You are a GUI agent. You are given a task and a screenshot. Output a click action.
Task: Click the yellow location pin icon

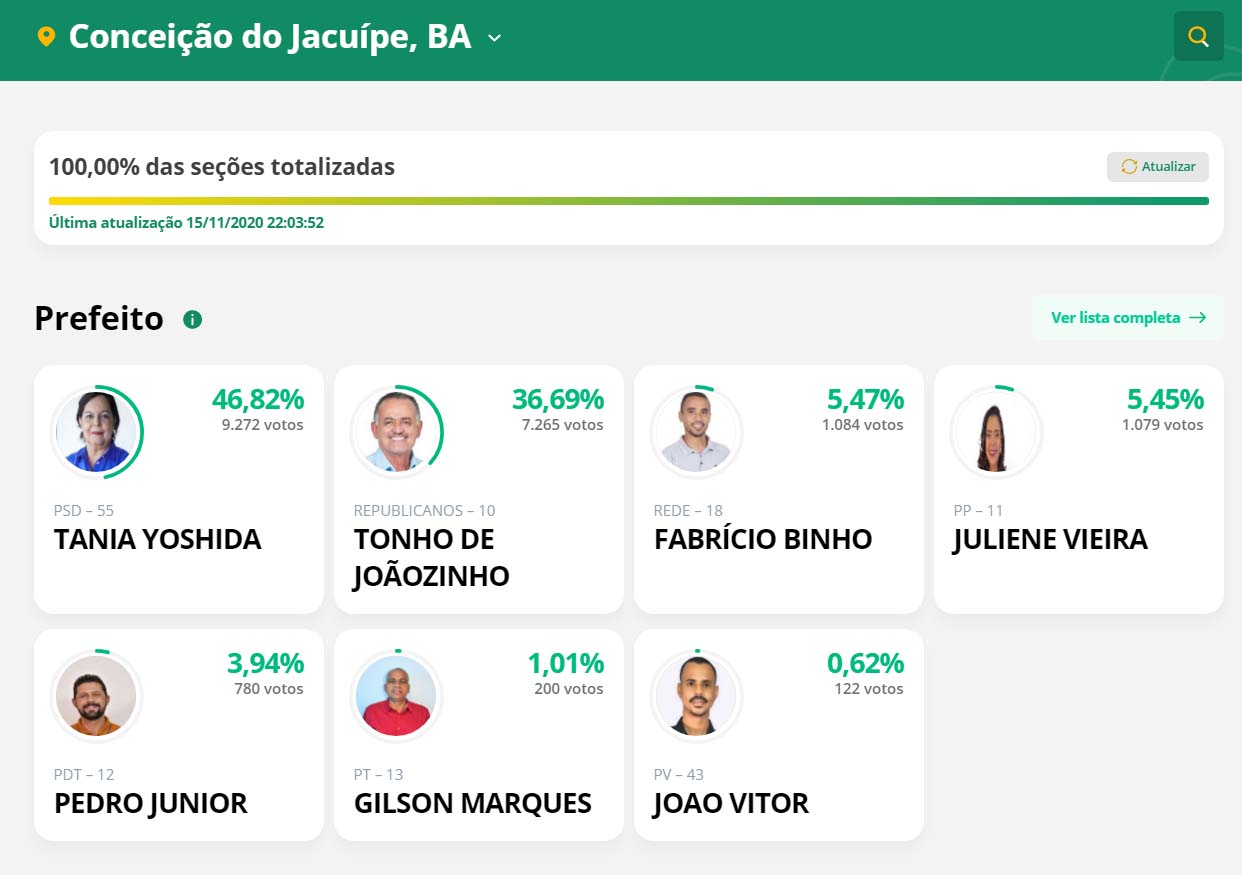click(45, 37)
